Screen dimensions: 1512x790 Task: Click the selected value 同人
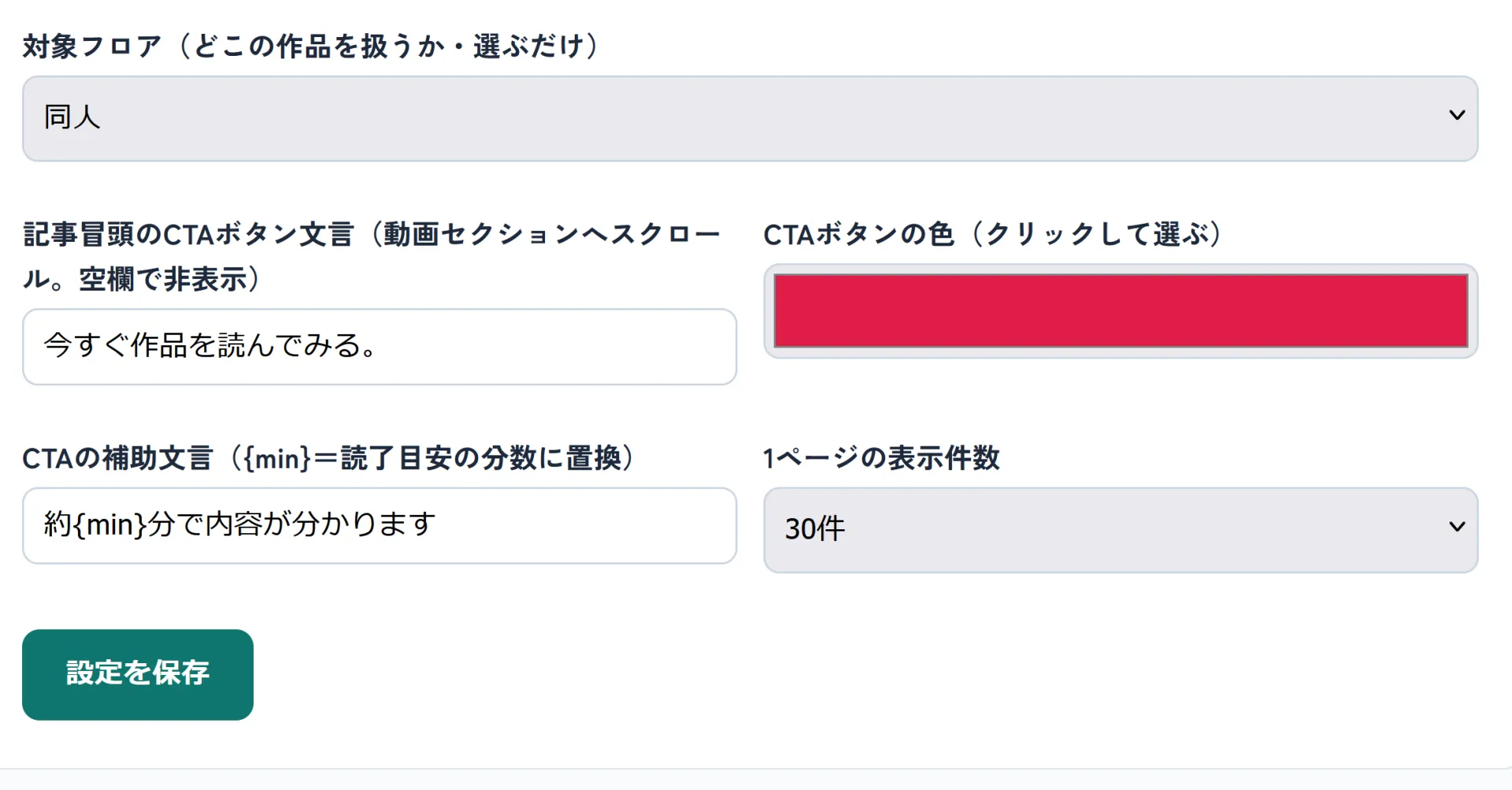[x=72, y=117]
